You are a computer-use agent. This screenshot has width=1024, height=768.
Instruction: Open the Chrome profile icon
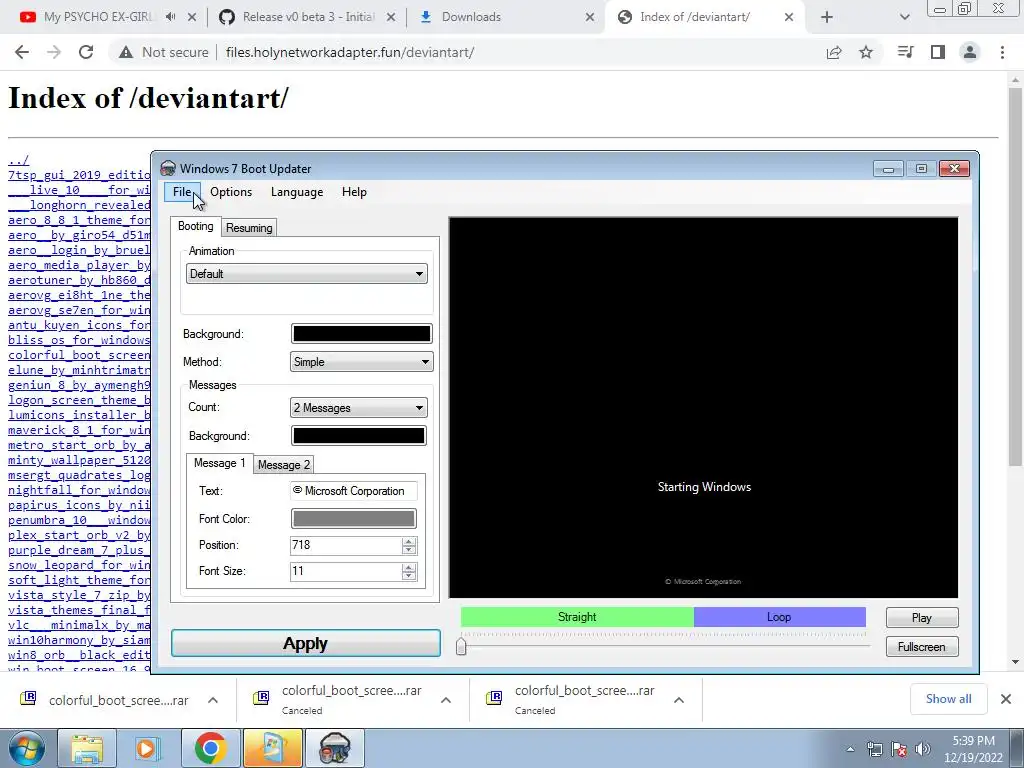click(x=970, y=52)
